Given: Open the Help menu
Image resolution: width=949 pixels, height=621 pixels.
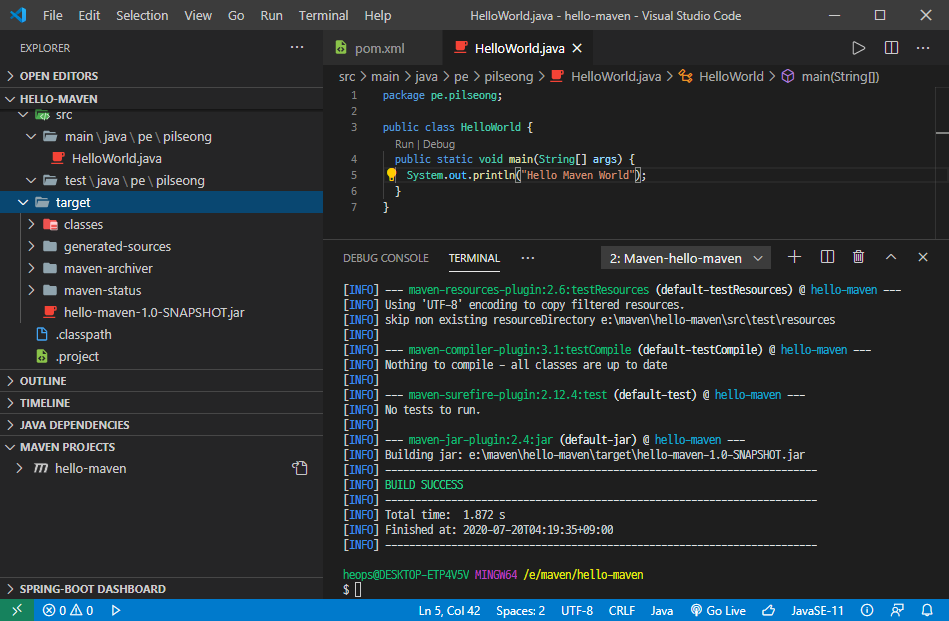Looking at the screenshot, I should (378, 15).
